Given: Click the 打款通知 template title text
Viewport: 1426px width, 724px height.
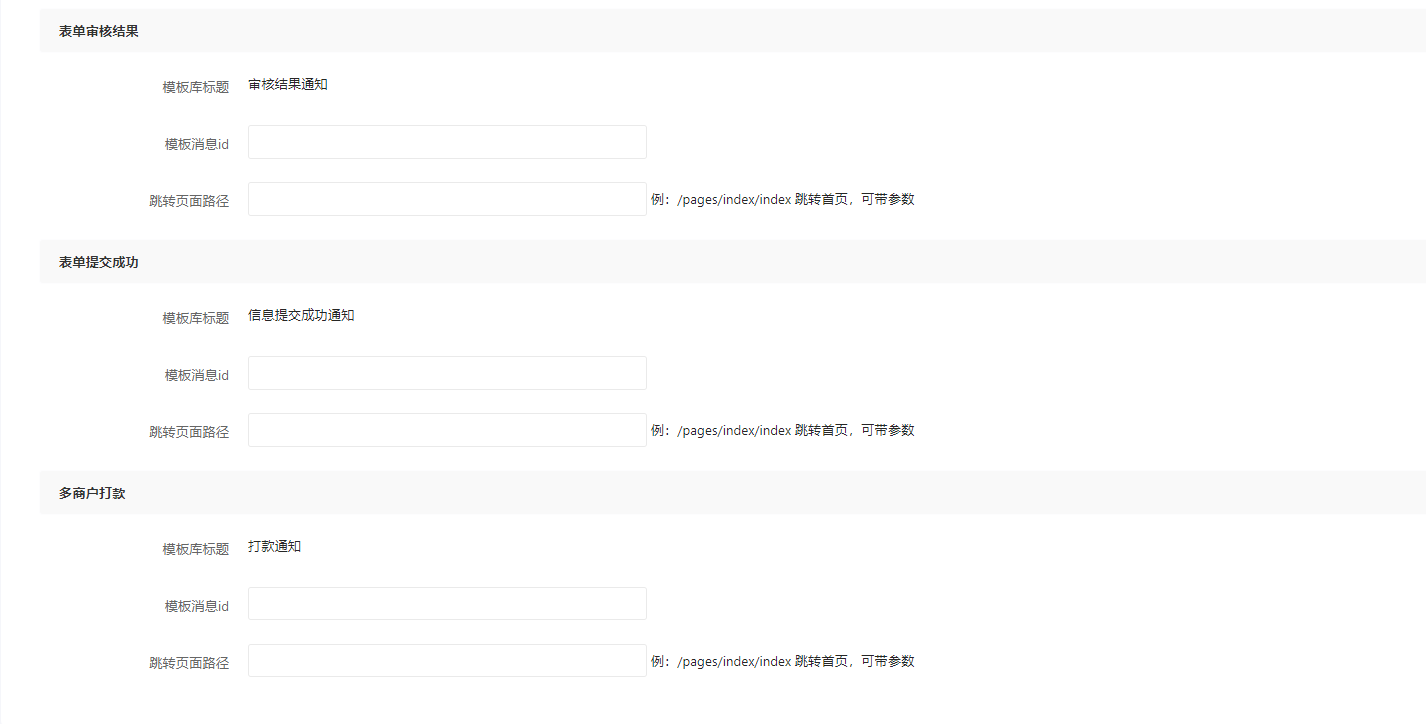Looking at the screenshot, I should pyautogui.click(x=274, y=547).
